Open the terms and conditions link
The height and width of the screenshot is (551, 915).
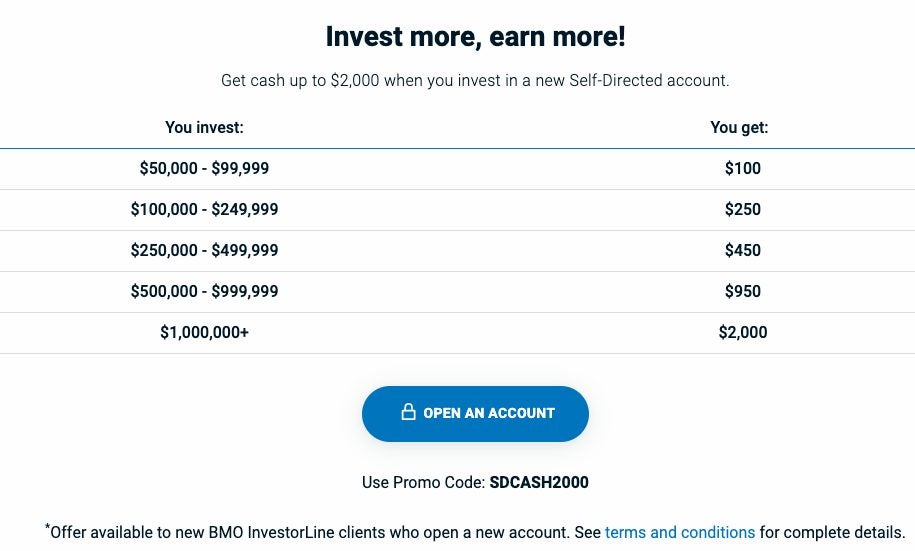(x=679, y=532)
